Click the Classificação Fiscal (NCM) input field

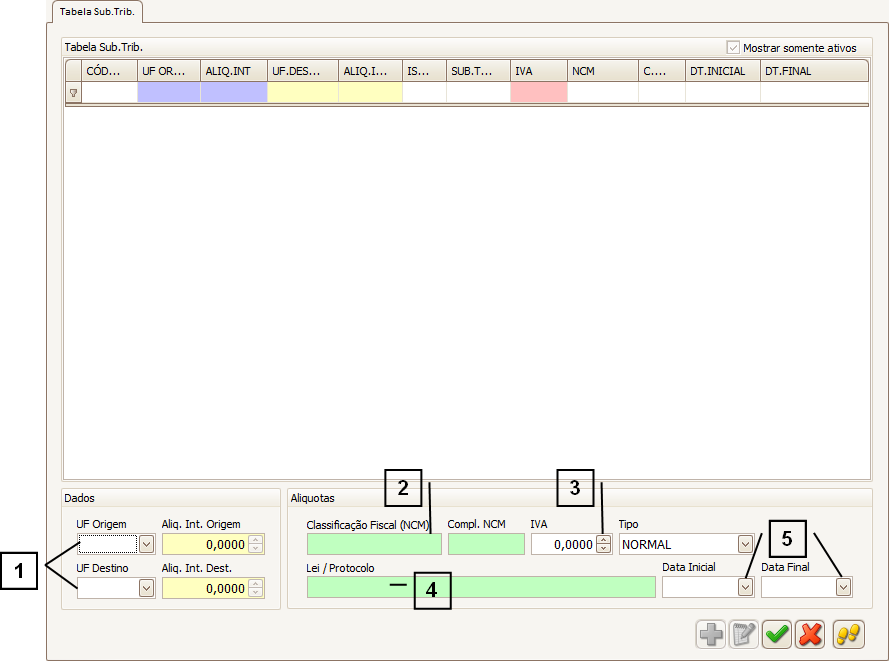pyautogui.click(x=373, y=544)
